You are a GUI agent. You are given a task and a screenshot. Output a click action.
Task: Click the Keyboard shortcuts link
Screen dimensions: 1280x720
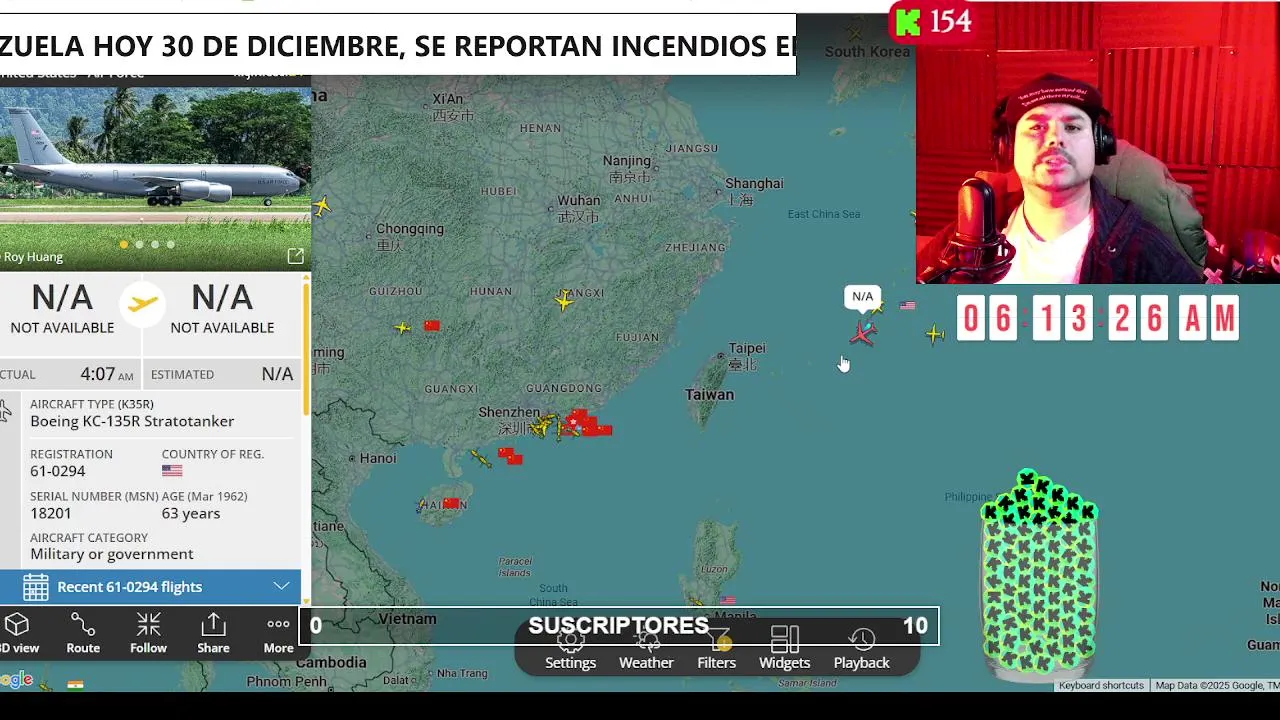[x=1101, y=685]
